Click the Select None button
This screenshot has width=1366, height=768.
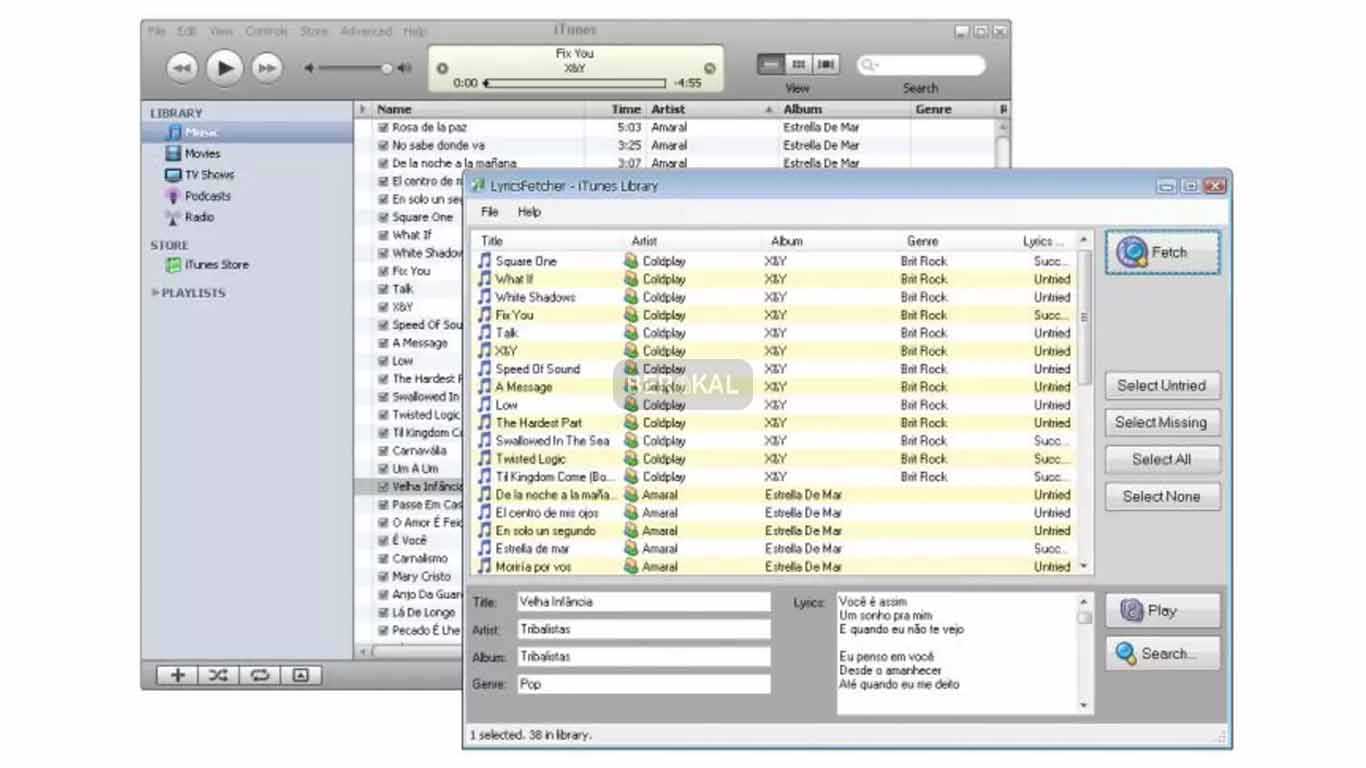tap(1163, 497)
